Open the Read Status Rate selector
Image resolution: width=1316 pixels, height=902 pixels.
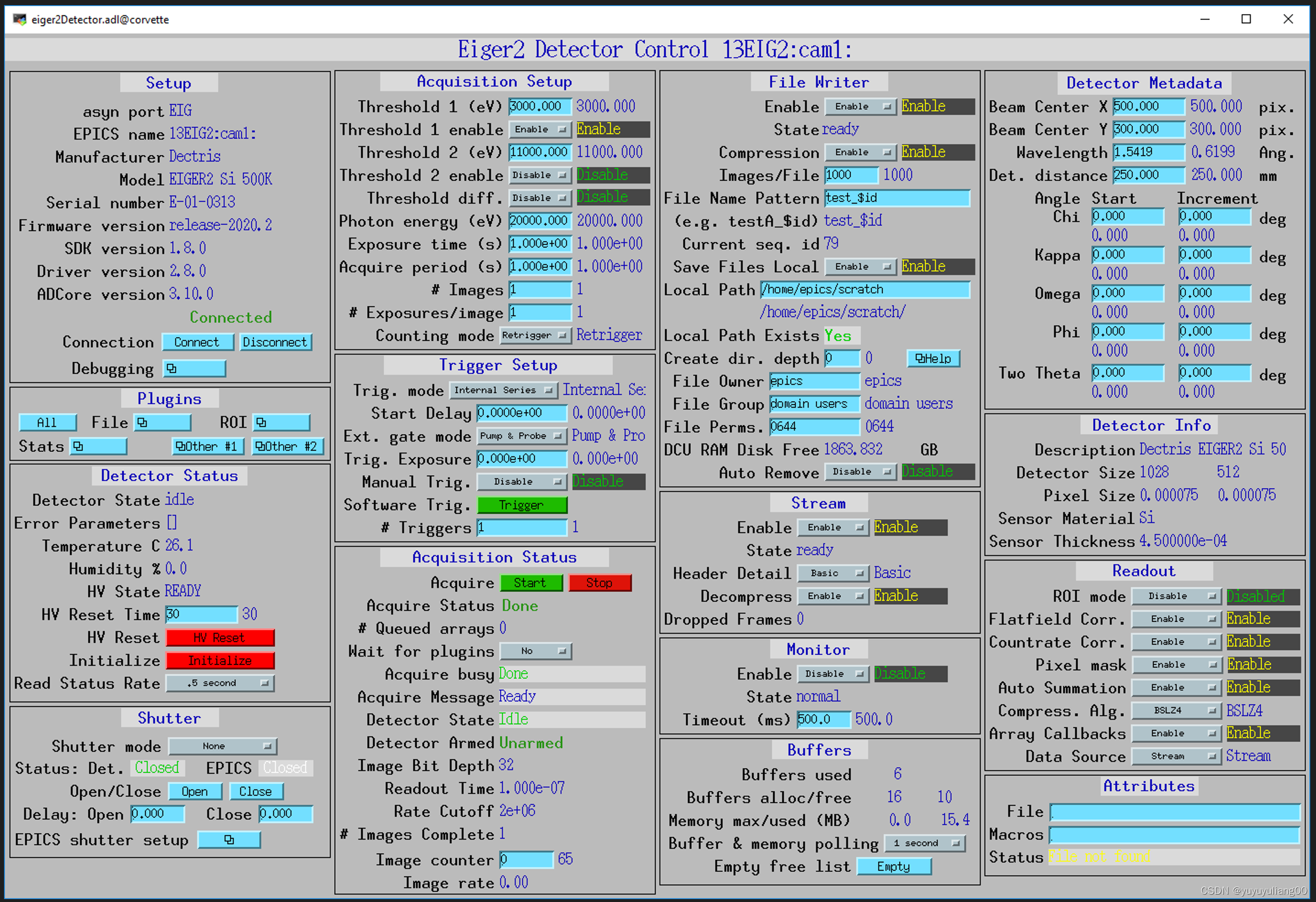[x=220, y=683]
